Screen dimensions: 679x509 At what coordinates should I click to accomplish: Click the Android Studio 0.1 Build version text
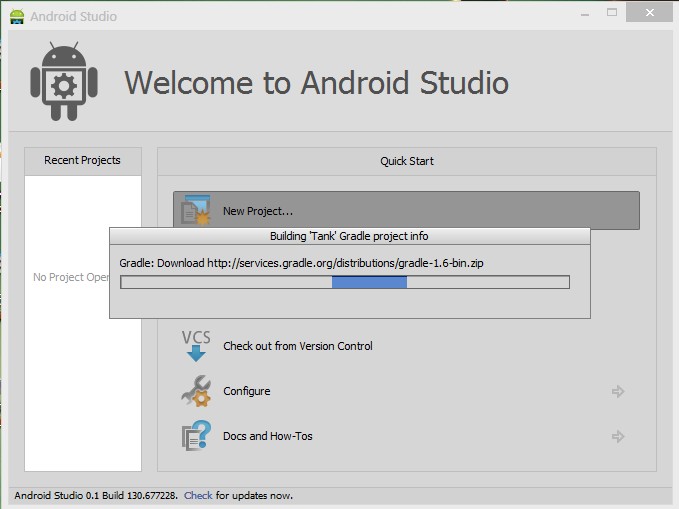coord(96,496)
